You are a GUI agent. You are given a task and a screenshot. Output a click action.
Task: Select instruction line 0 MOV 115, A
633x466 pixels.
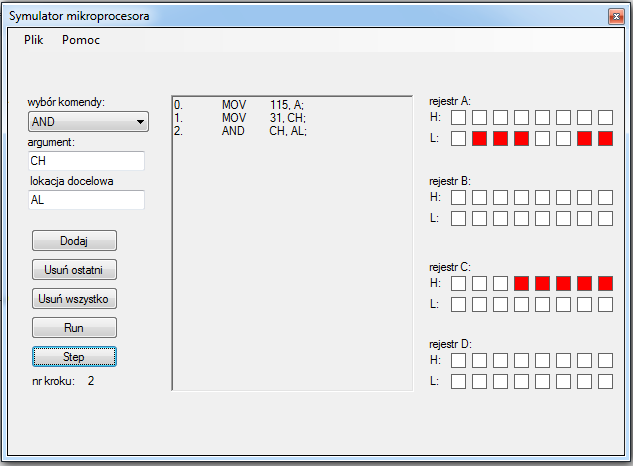(x=240, y=104)
